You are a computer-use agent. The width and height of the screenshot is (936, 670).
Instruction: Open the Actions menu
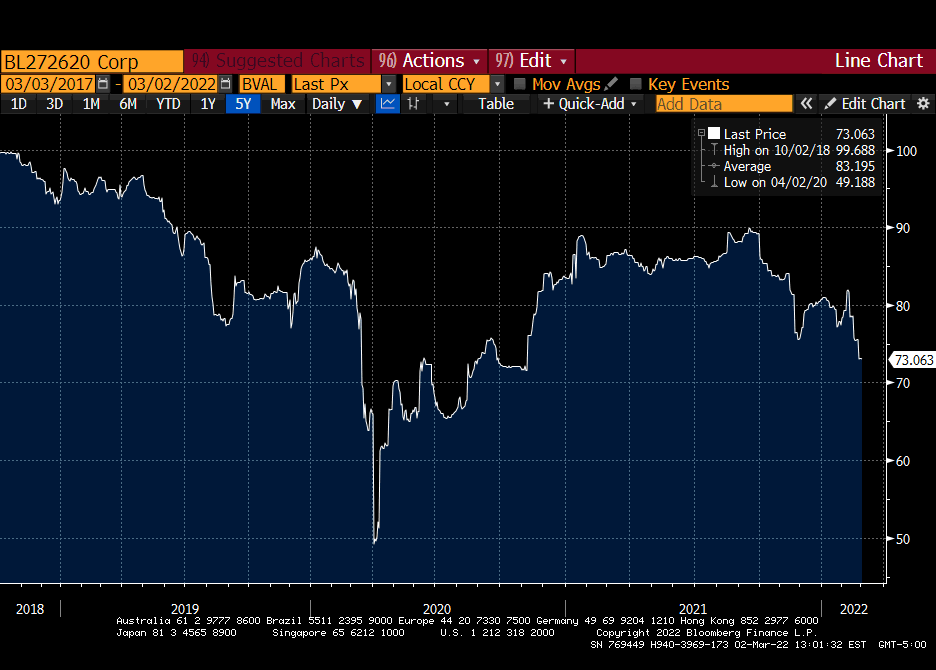coord(429,60)
